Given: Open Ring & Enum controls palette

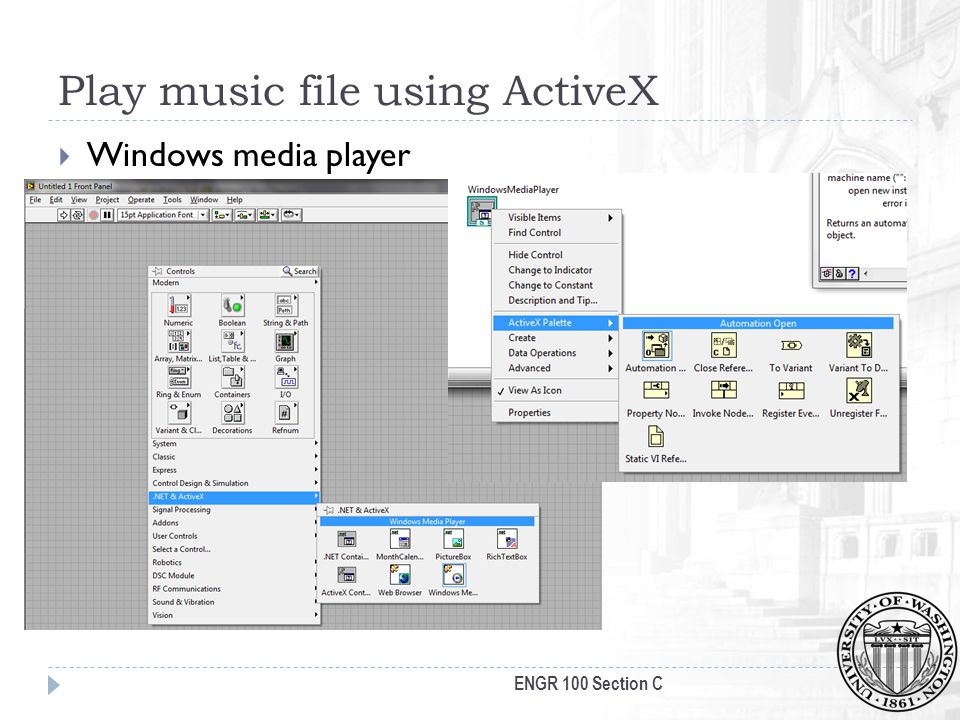Looking at the screenshot, I should [x=179, y=377].
